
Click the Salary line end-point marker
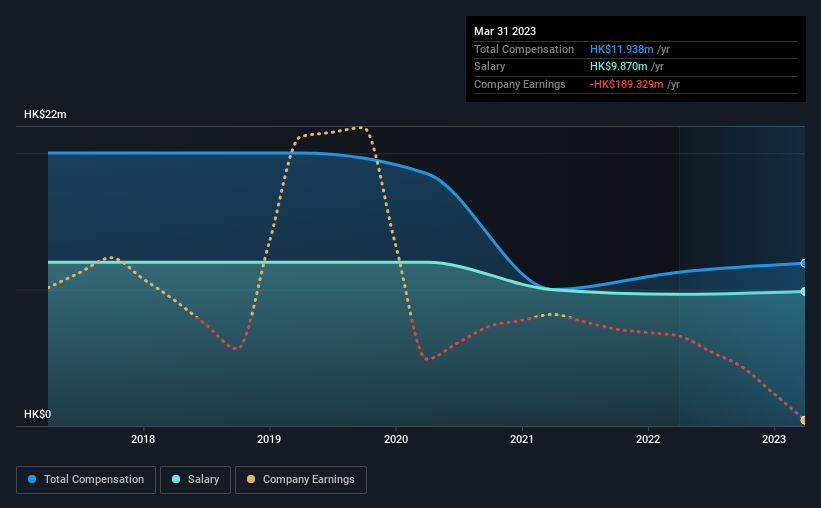[x=803, y=291]
